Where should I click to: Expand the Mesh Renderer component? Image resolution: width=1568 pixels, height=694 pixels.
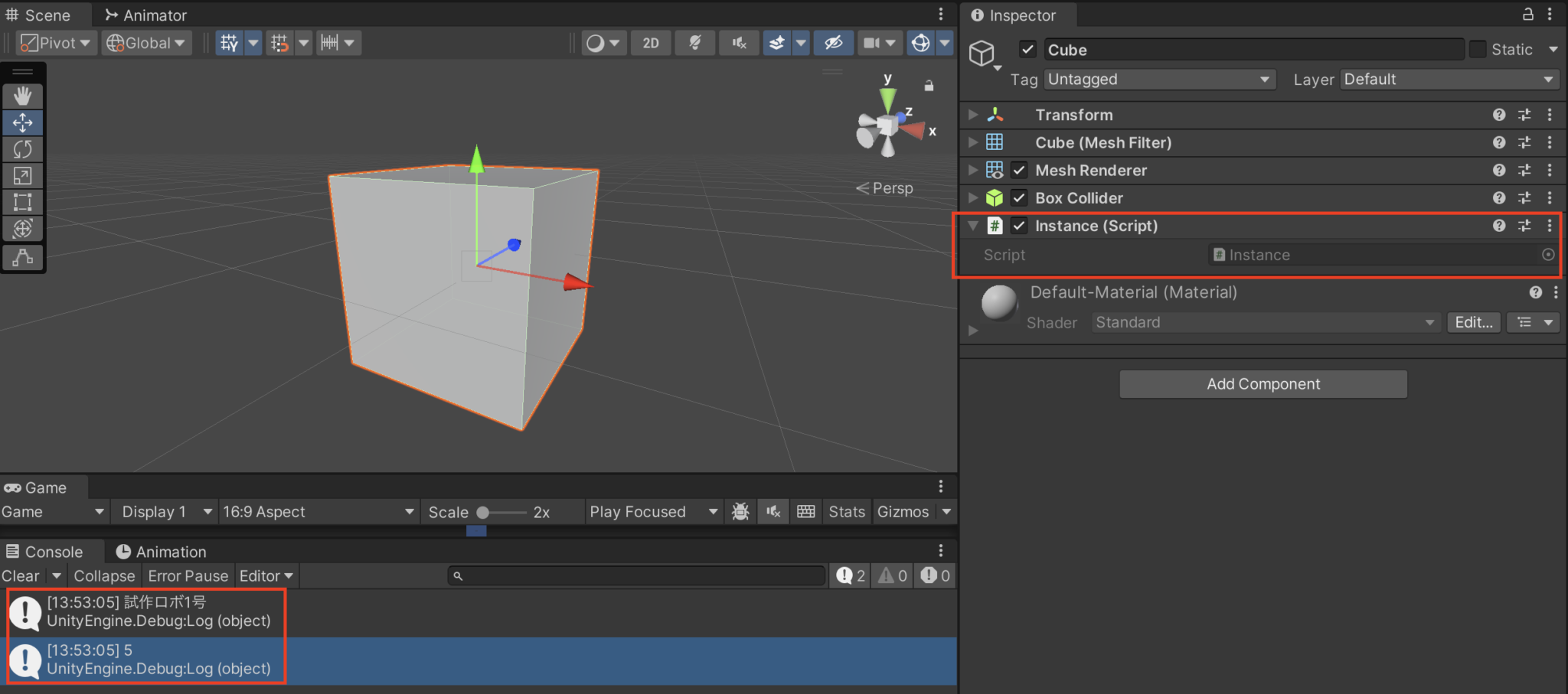tap(973, 171)
